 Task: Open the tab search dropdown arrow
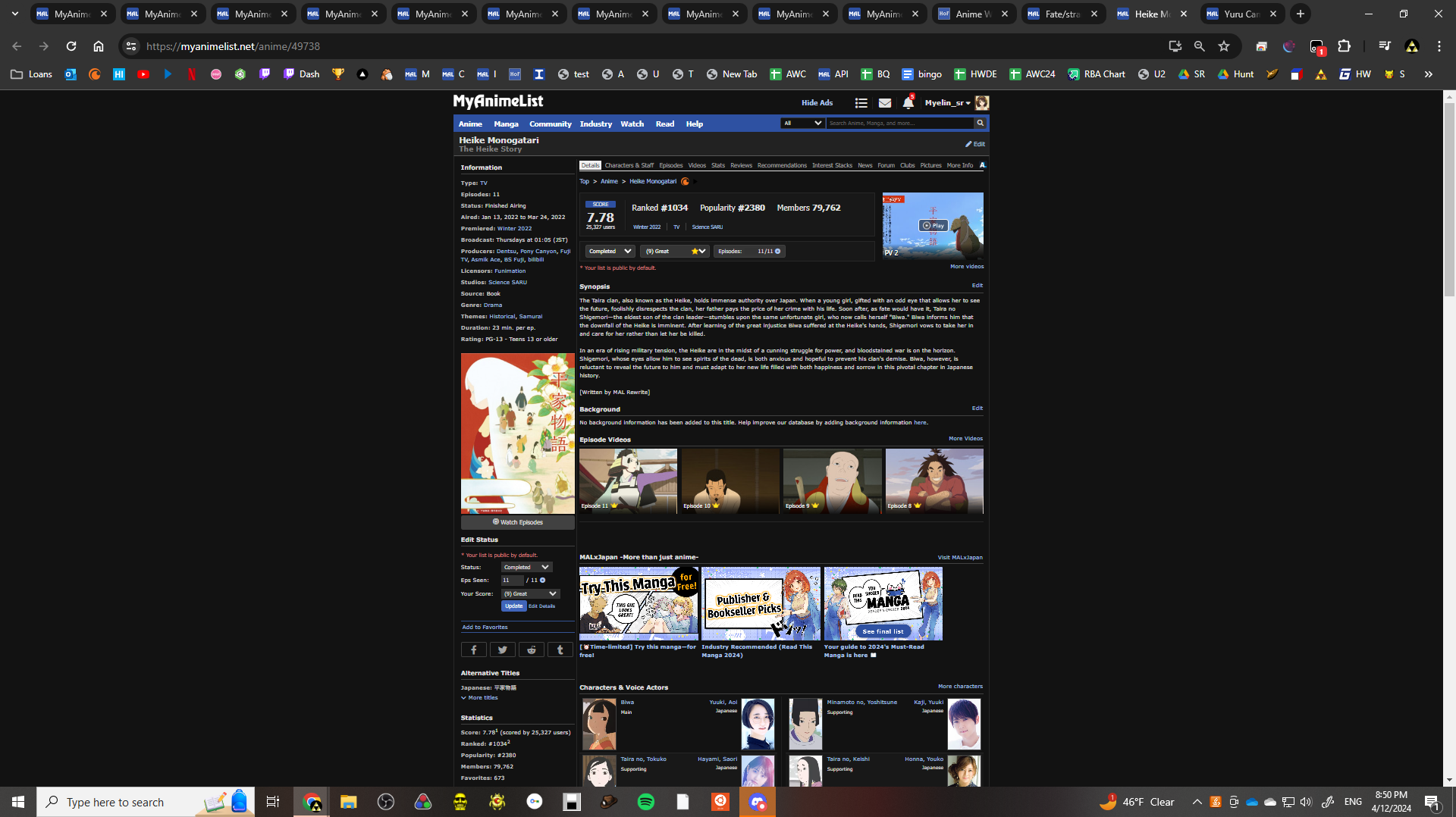pos(15,14)
